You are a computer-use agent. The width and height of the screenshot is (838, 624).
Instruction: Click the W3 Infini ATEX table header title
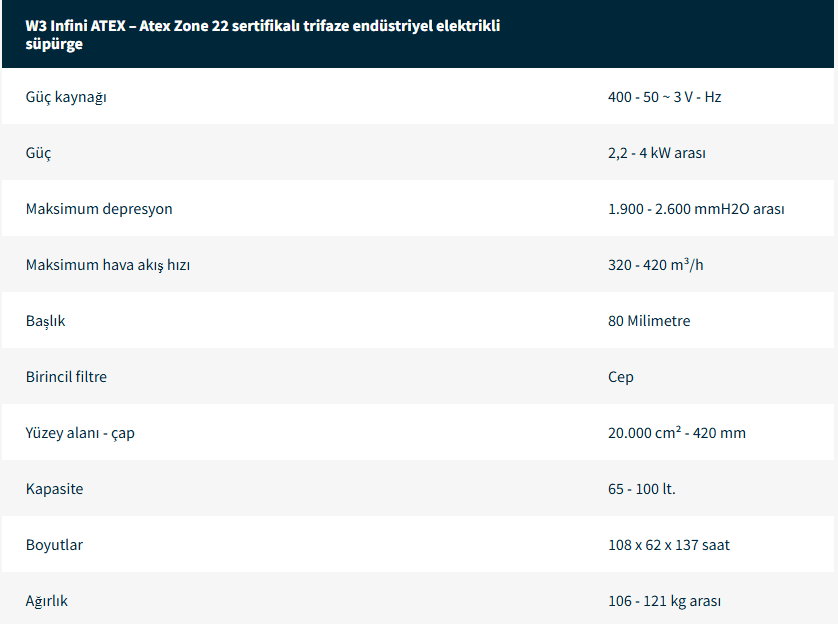pos(262,35)
